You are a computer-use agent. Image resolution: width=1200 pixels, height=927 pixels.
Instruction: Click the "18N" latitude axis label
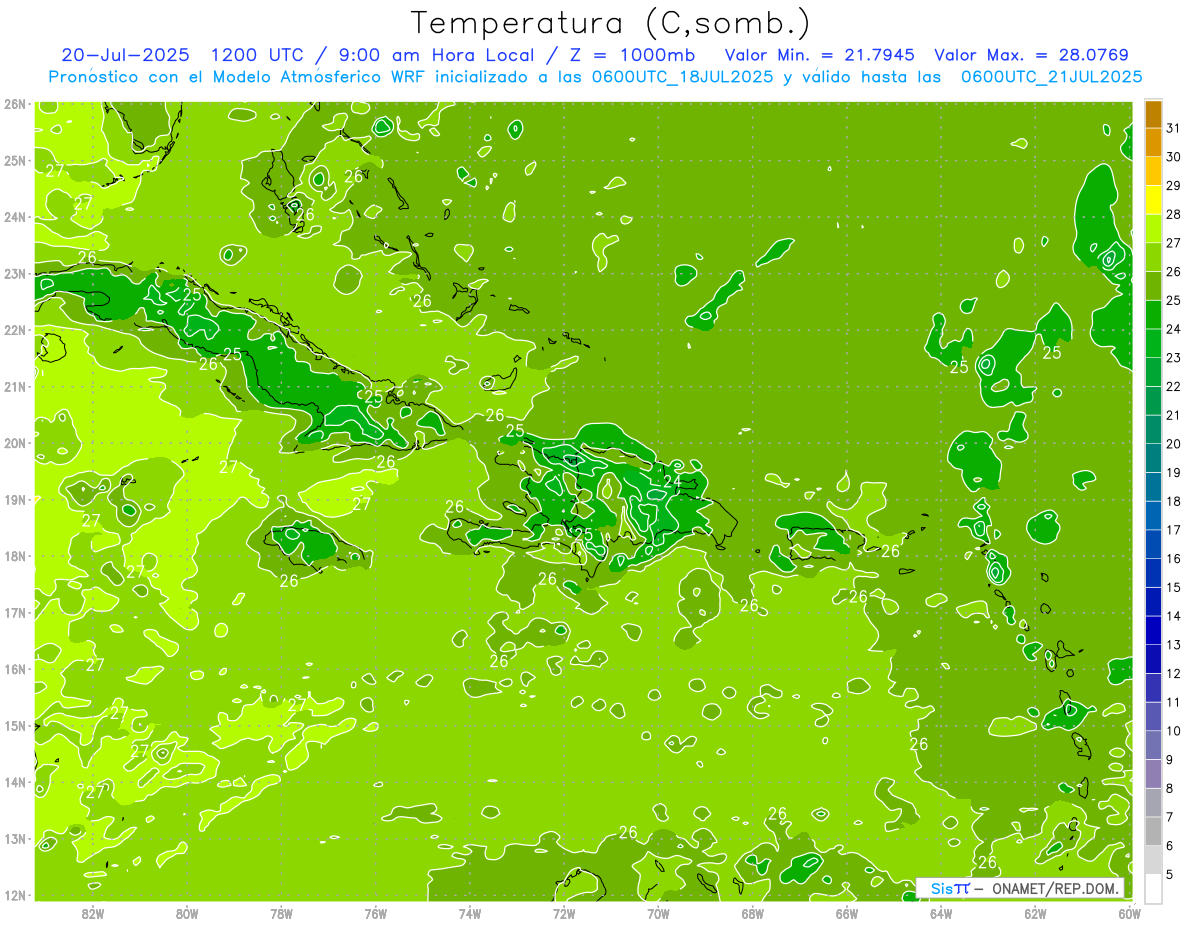(15, 555)
